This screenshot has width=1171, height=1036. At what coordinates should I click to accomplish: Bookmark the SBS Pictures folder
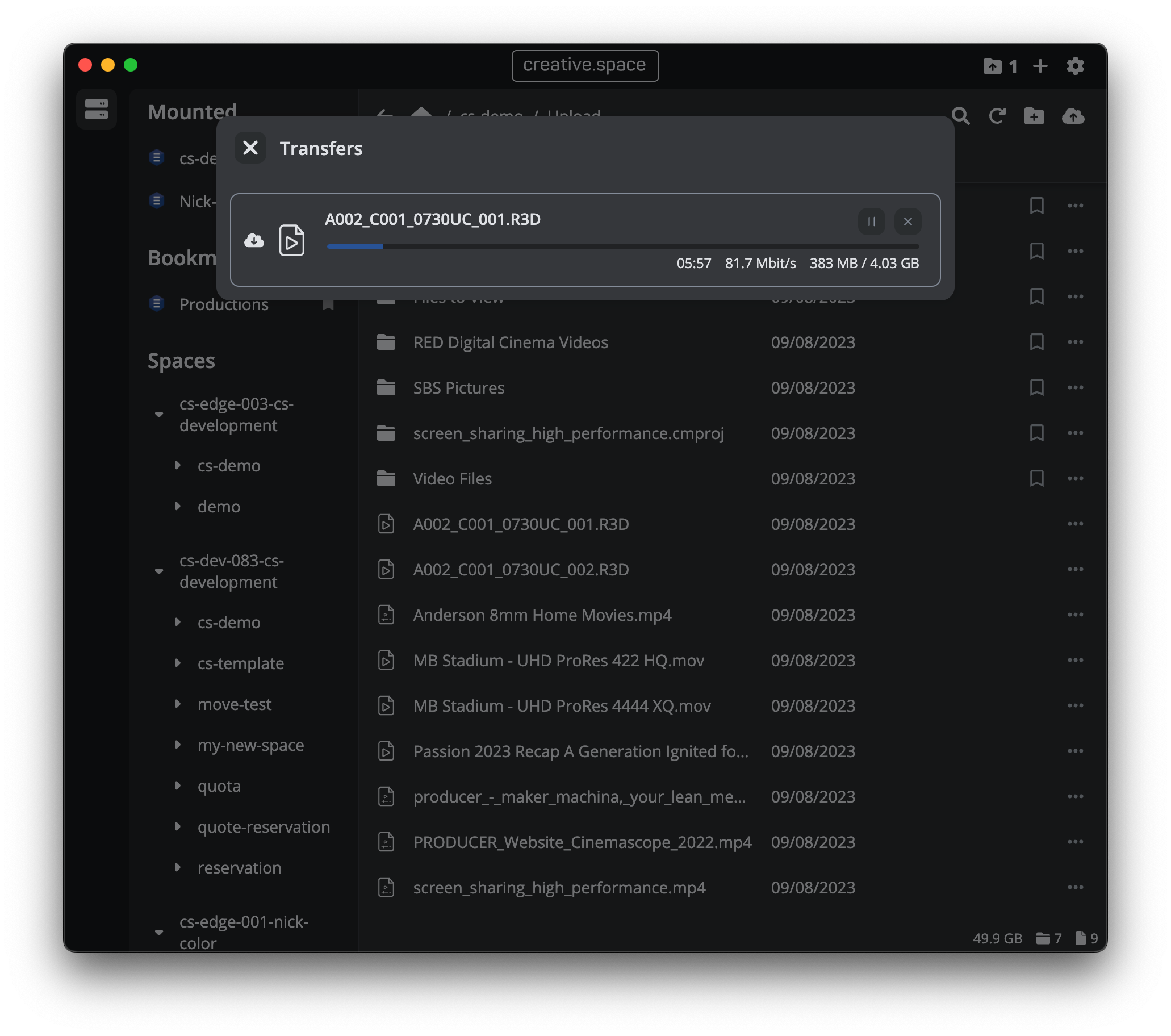click(1036, 387)
